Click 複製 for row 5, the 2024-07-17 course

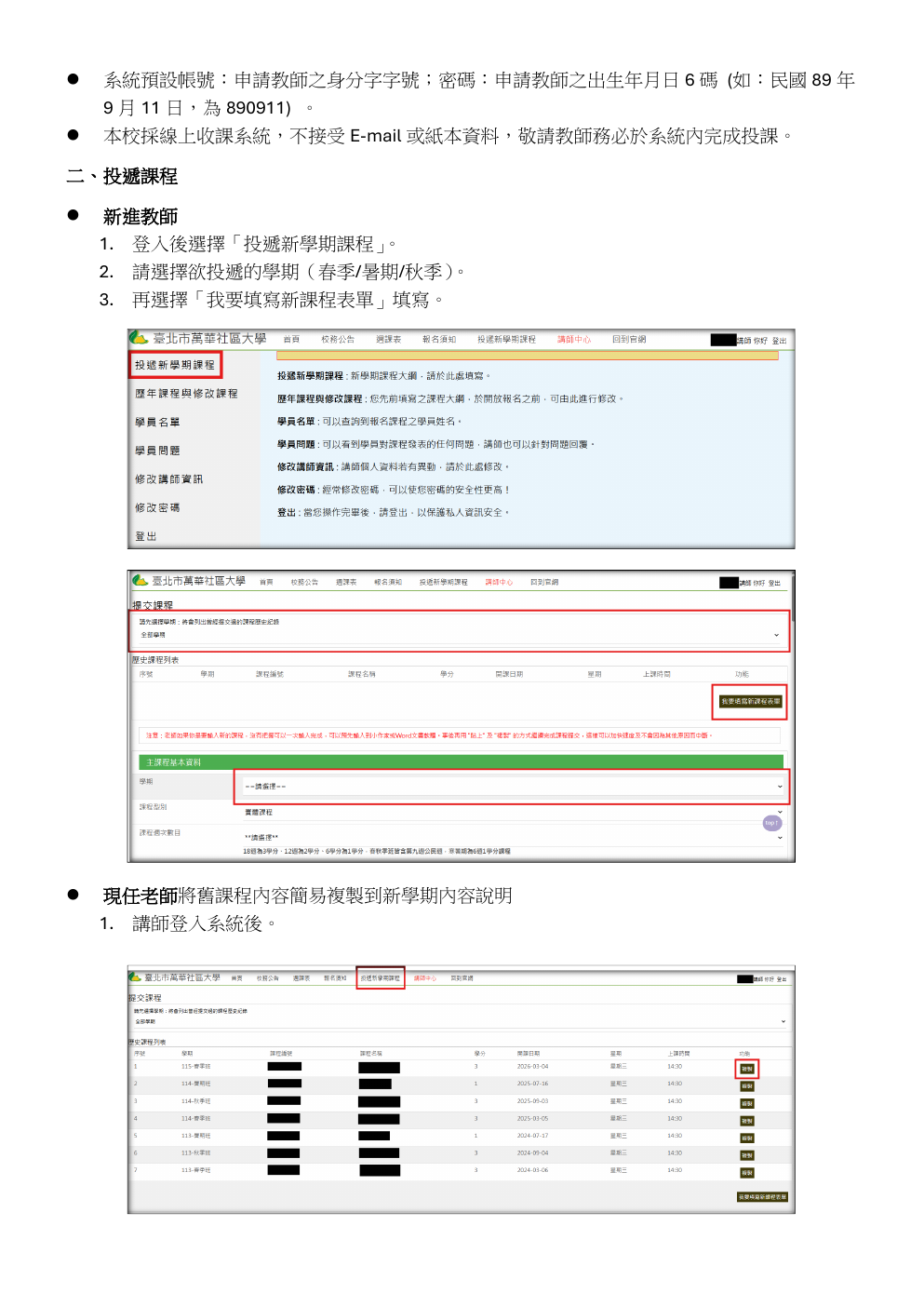[x=747, y=1139]
